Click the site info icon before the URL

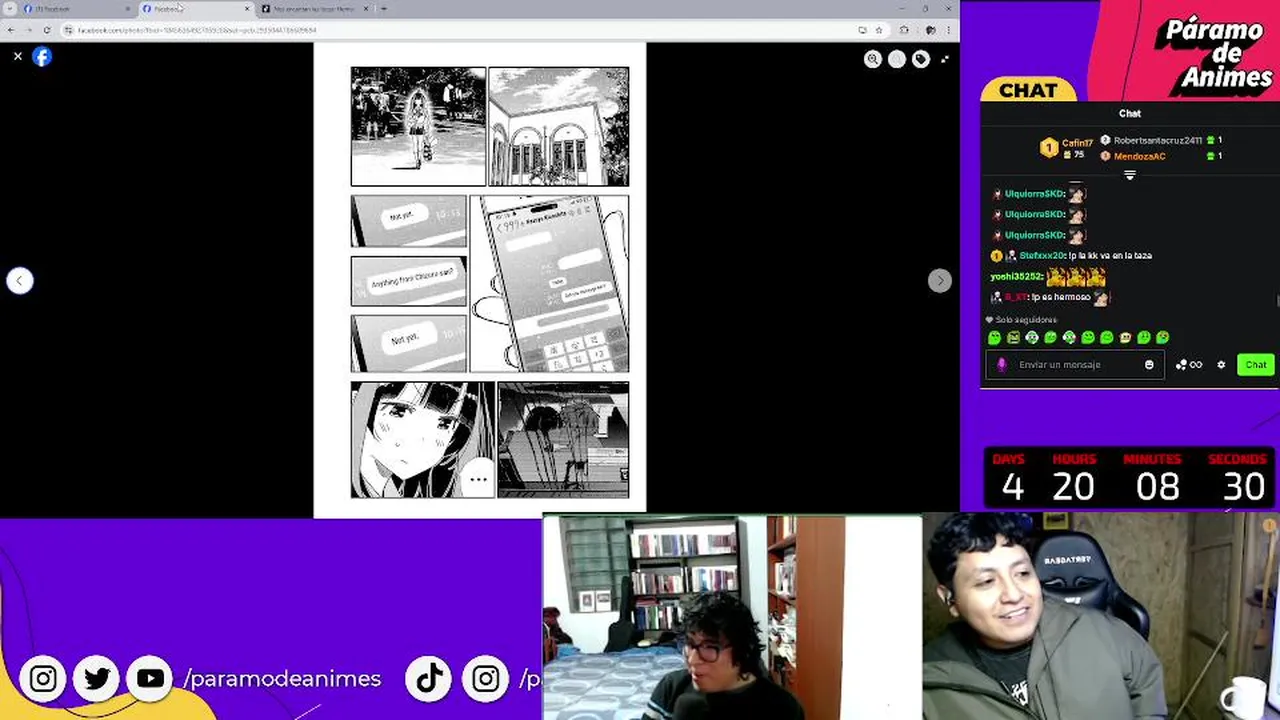pos(69,30)
